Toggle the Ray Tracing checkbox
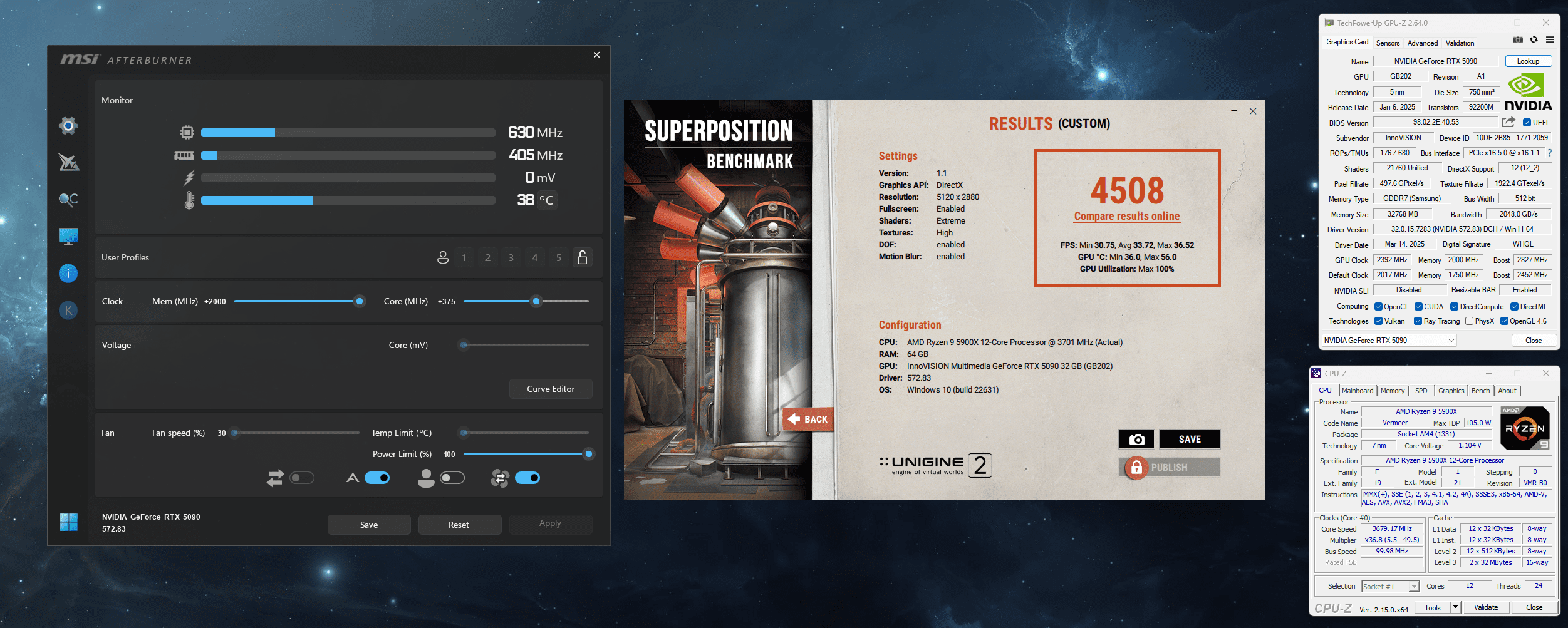 tap(1418, 321)
